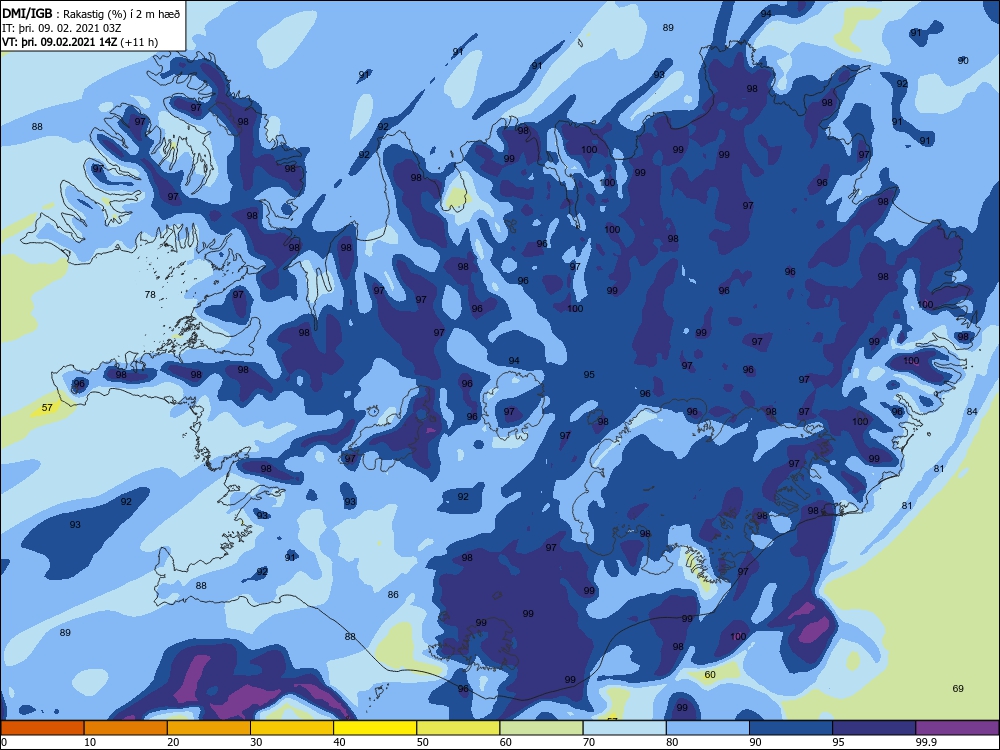Choose the 80–90 medium blue legend swatch
Image resolution: width=1000 pixels, height=750 pixels.
click(x=708, y=728)
